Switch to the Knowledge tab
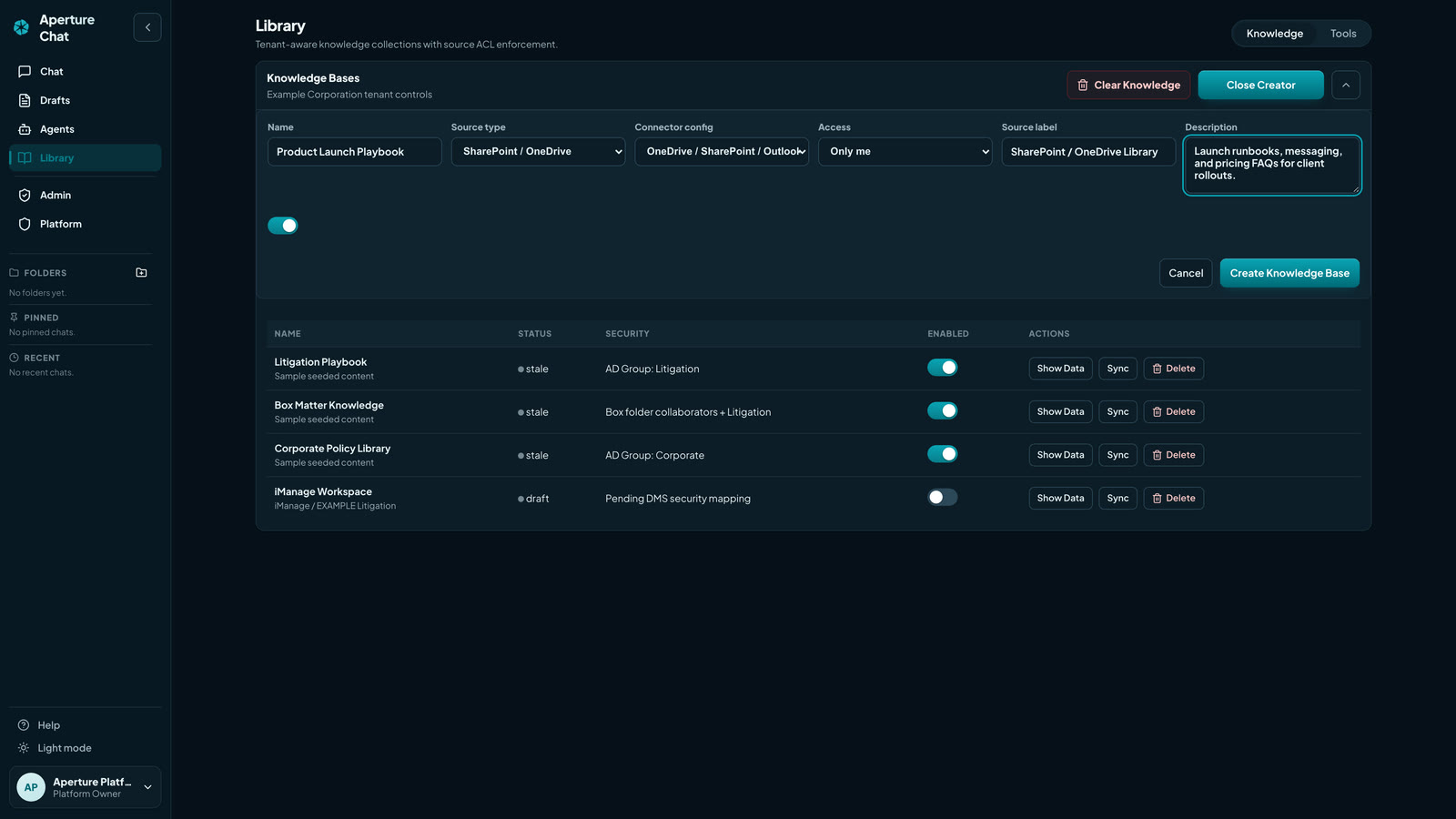The image size is (1456, 819). (1275, 34)
